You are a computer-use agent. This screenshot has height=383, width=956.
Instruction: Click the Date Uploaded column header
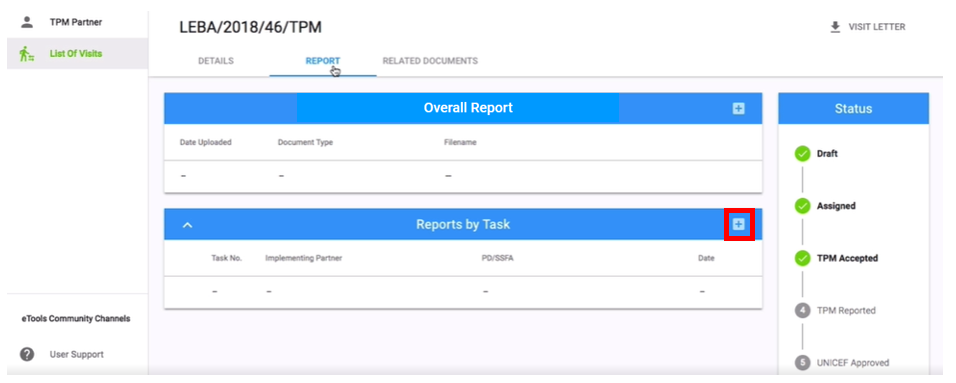coord(205,143)
